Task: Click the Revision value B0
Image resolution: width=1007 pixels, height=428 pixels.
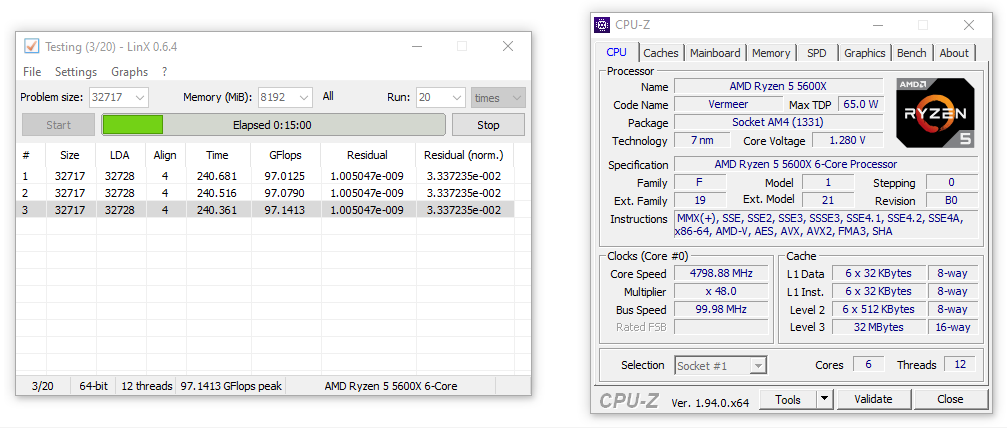Action: (x=951, y=201)
